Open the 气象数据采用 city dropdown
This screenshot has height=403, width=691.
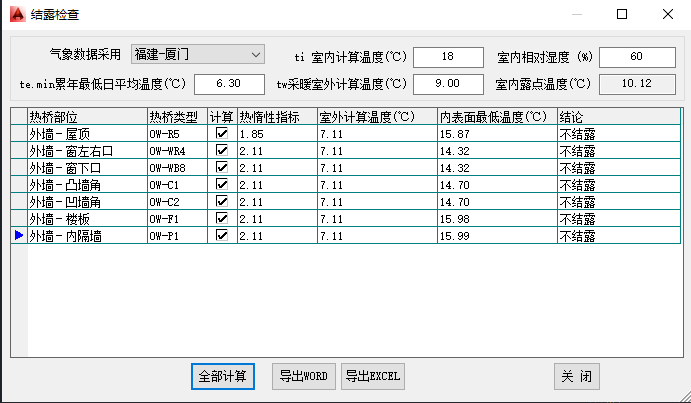[x=197, y=54]
